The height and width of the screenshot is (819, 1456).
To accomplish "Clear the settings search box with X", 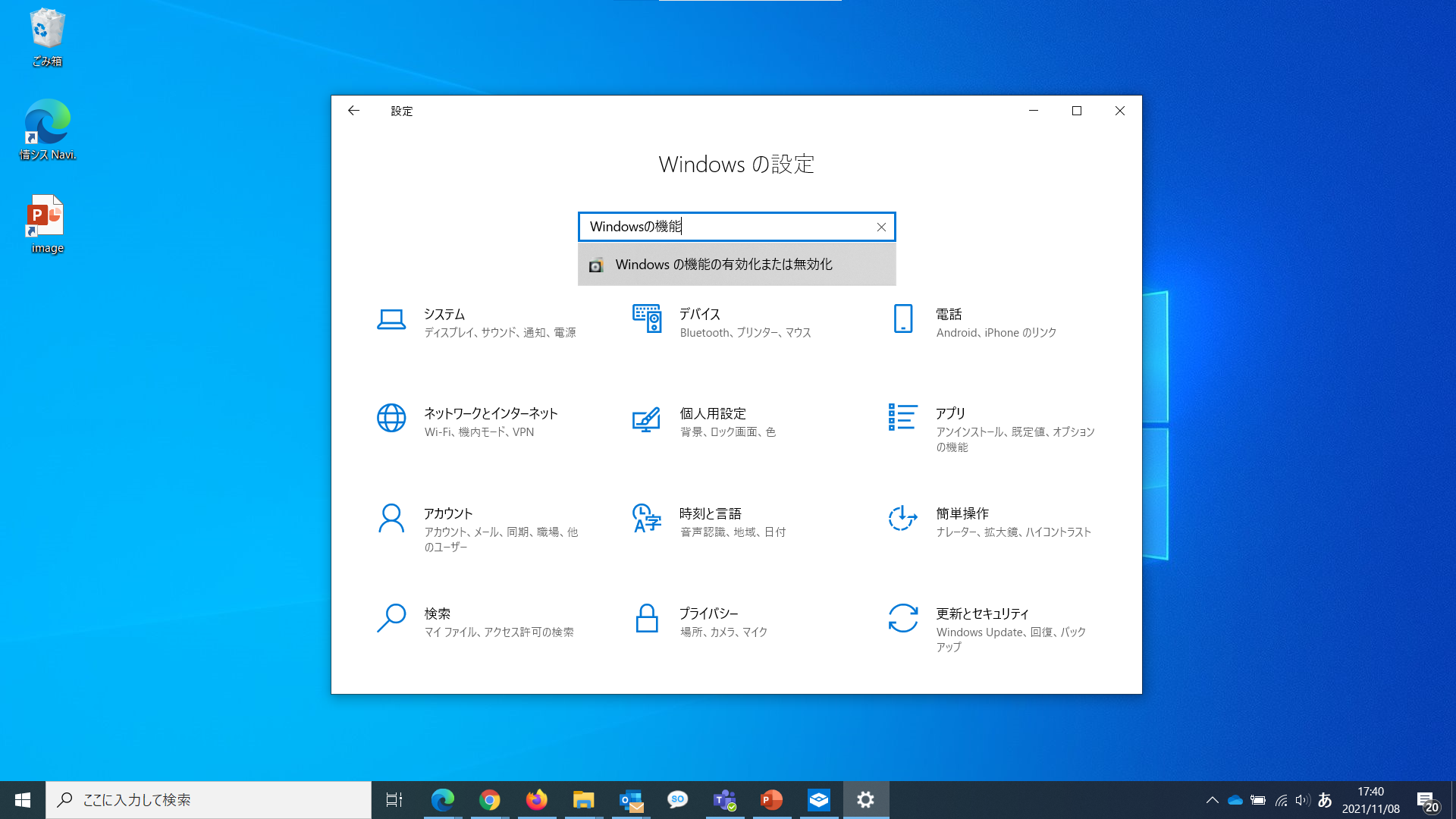I will (881, 227).
